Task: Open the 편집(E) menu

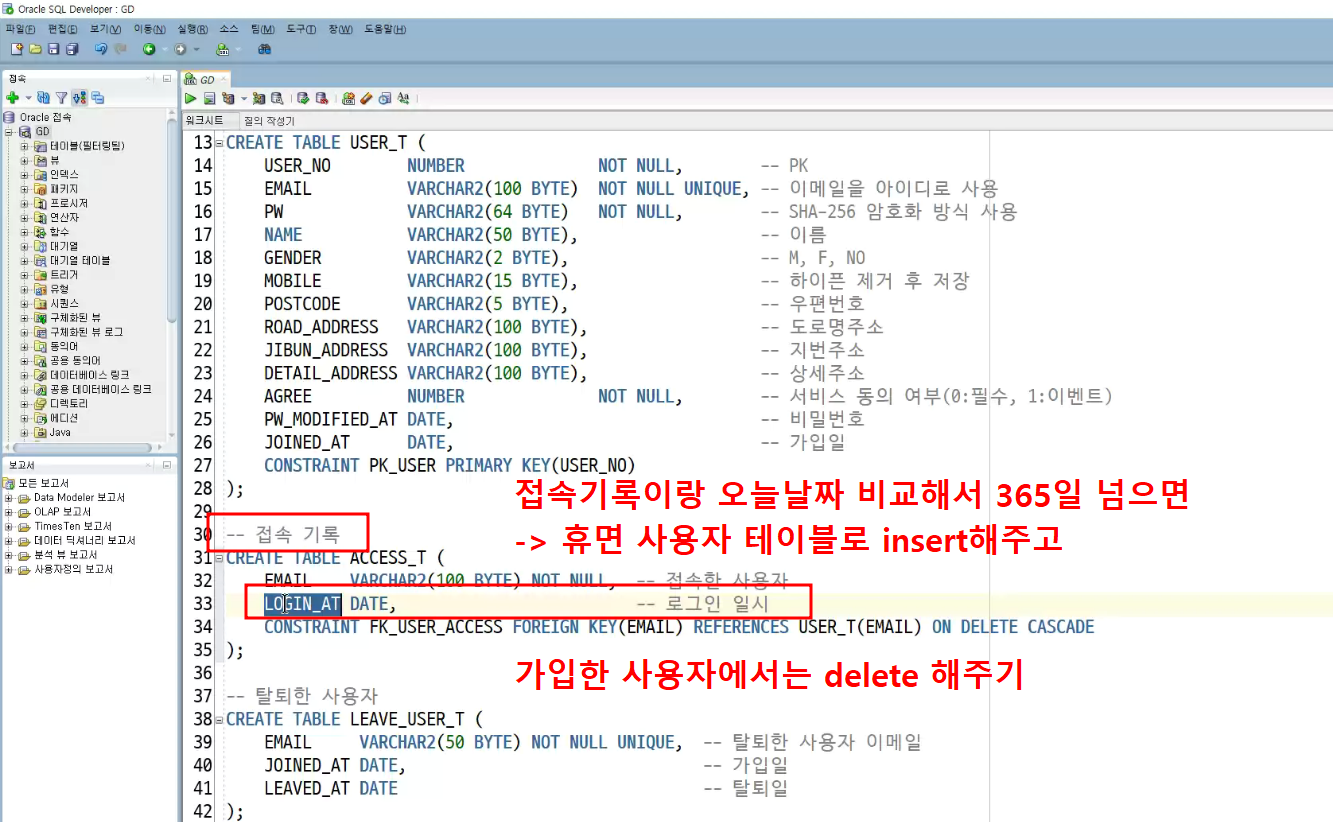Action: point(63,29)
